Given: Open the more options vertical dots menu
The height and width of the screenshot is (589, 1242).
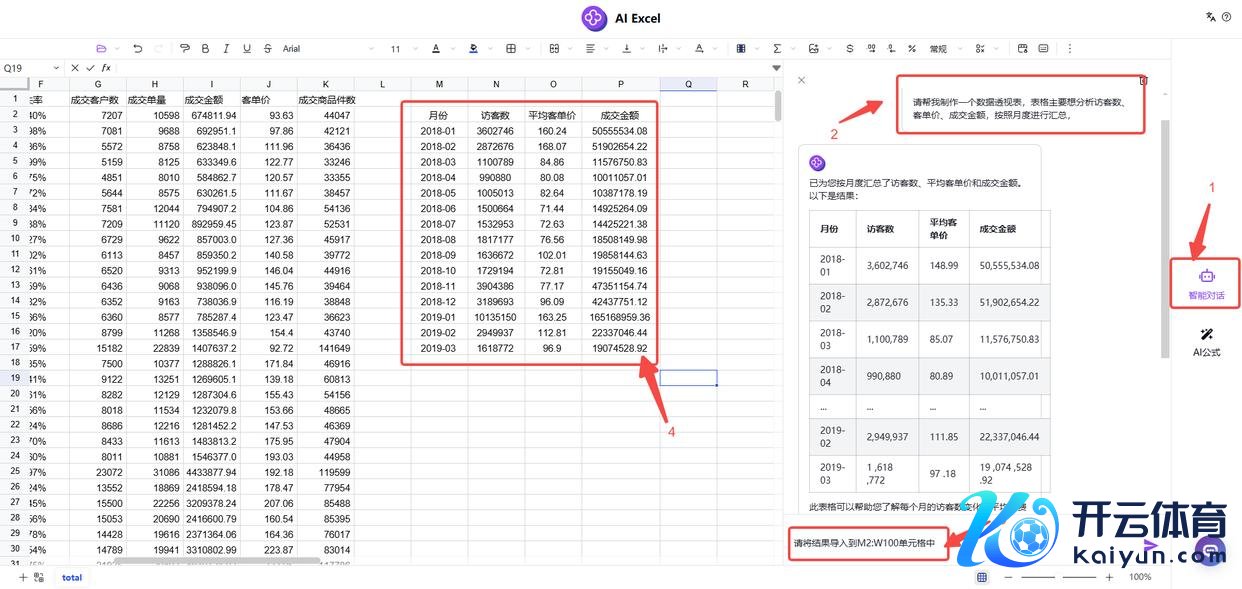Looking at the screenshot, I should [1069, 48].
